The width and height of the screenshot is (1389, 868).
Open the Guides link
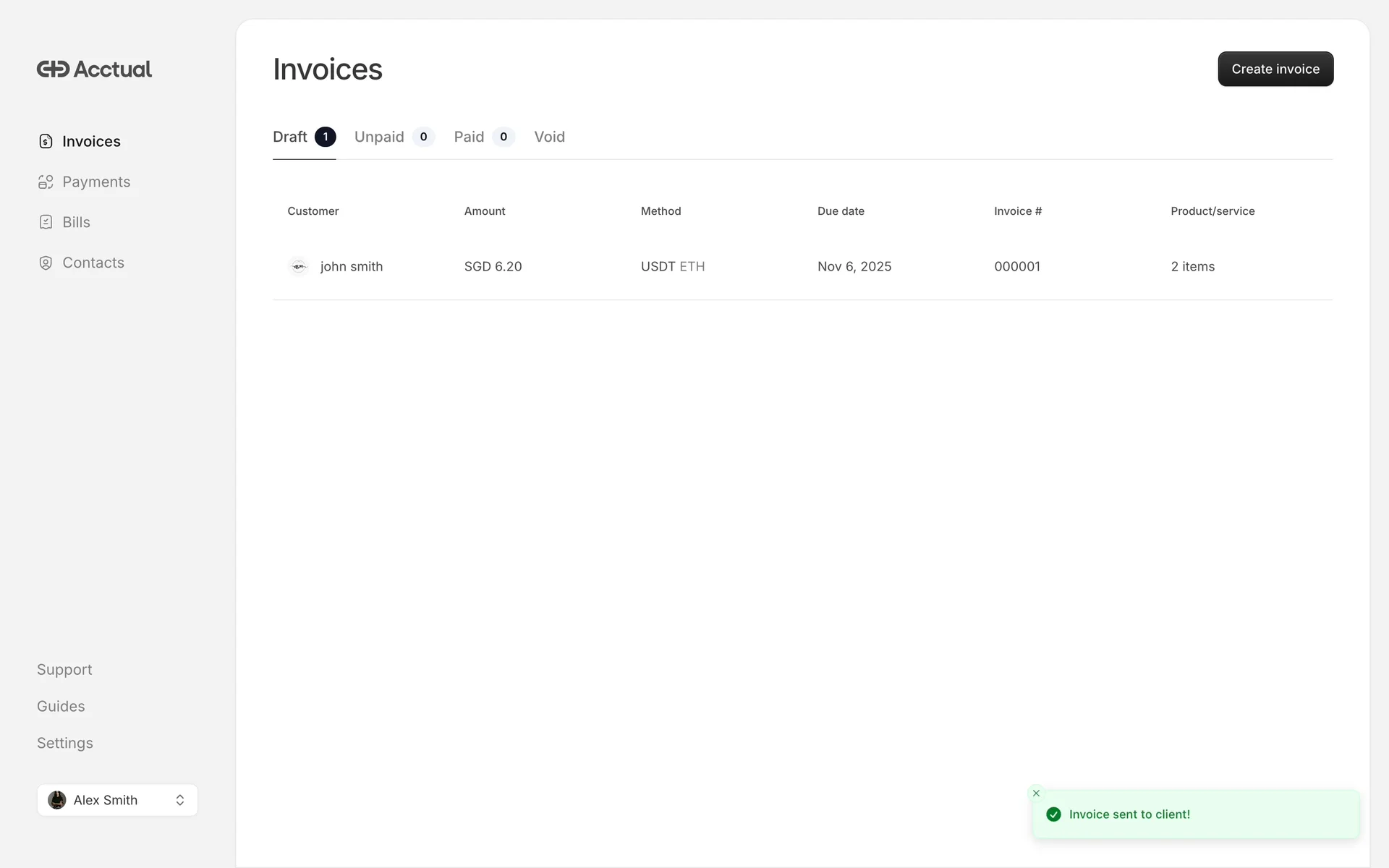pos(61,707)
